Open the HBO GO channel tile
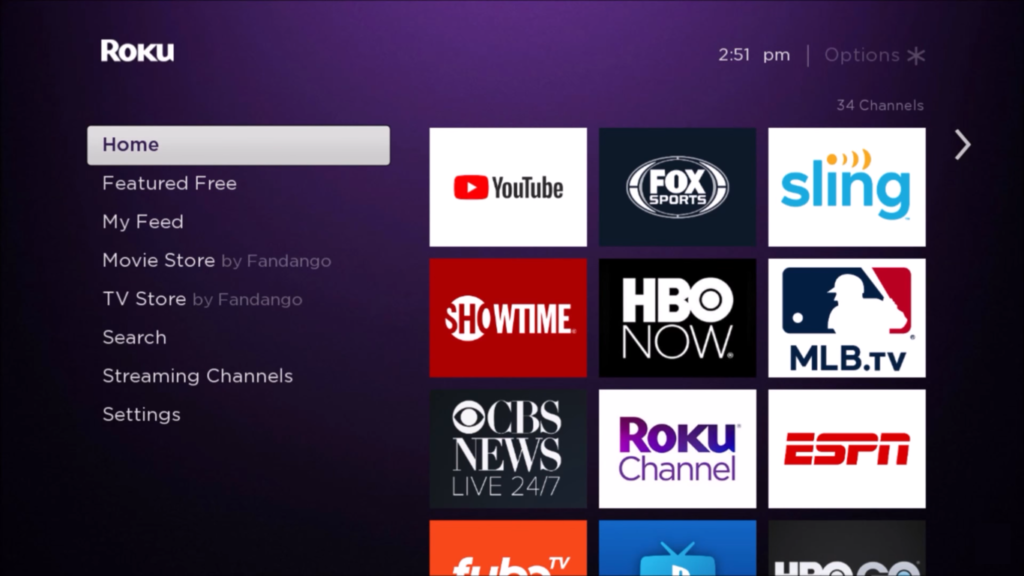1024x576 pixels. click(x=847, y=549)
